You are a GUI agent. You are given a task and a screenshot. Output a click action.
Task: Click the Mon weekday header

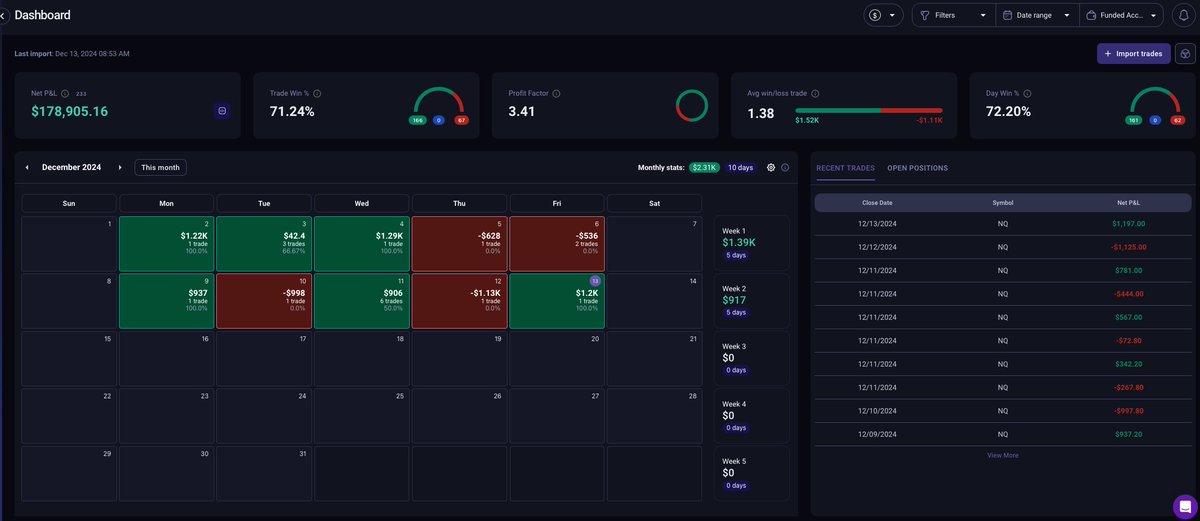166,203
